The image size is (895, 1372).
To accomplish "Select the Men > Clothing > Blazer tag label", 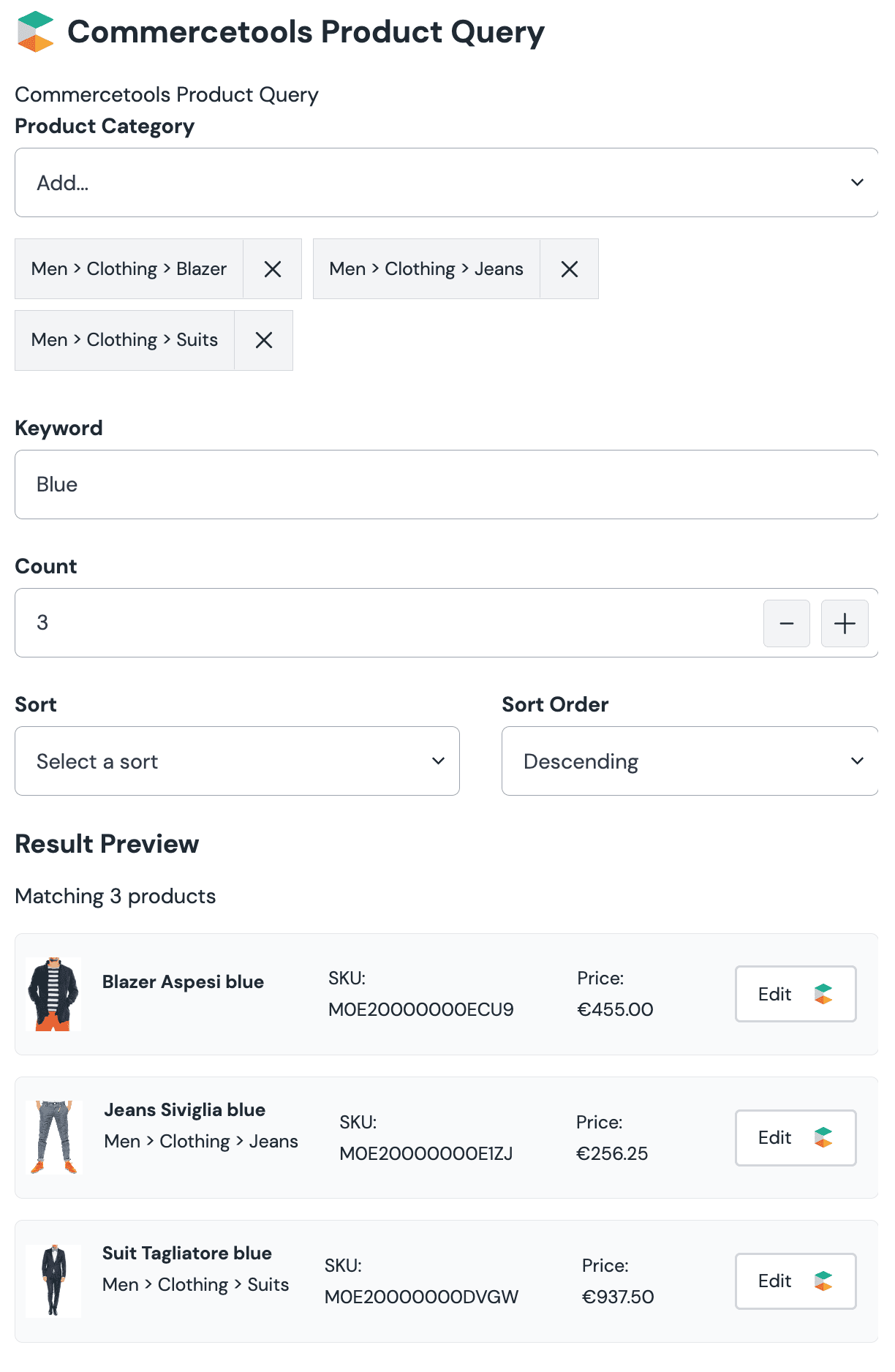I will [129, 269].
